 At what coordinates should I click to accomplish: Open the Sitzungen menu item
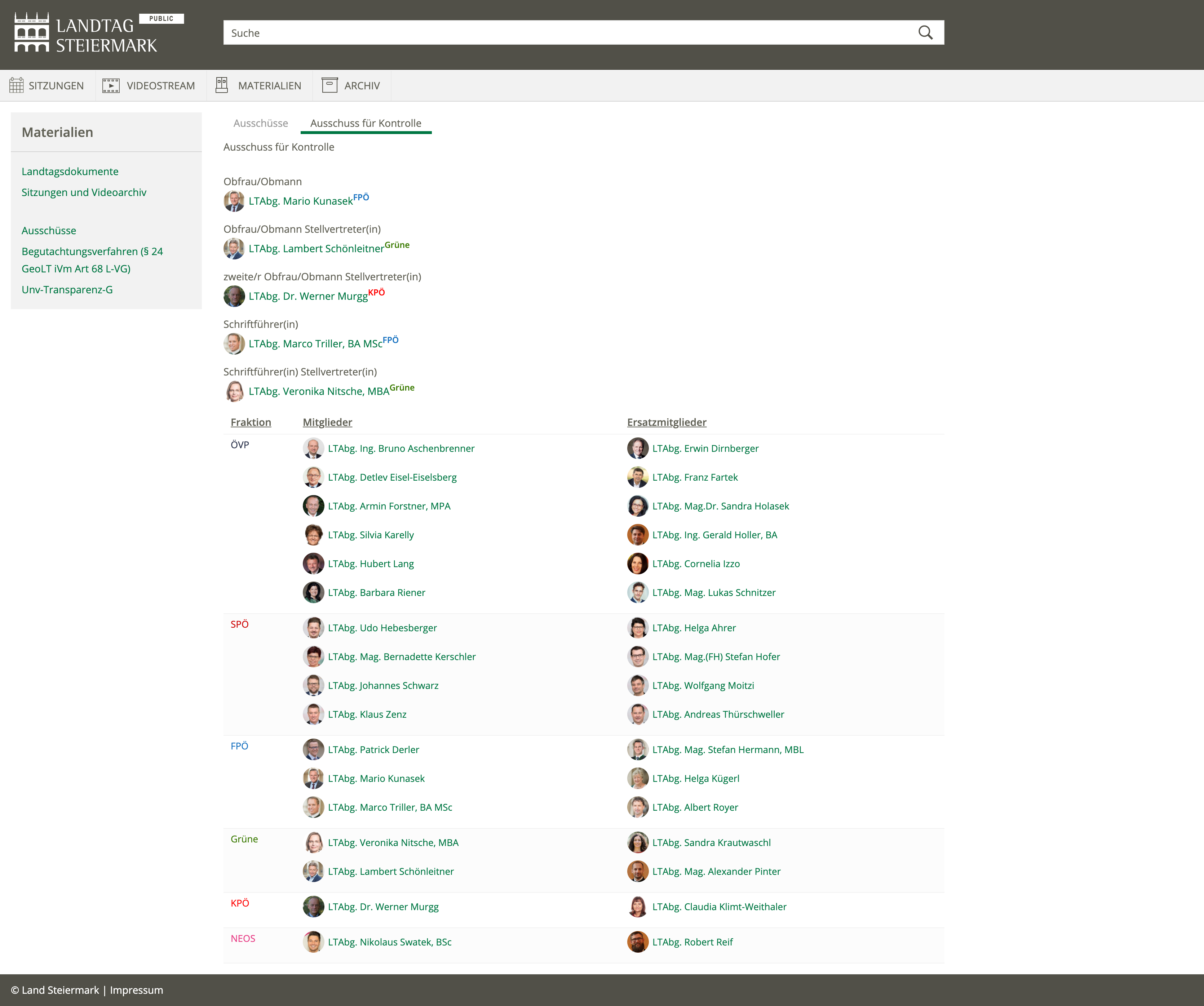tap(47, 85)
